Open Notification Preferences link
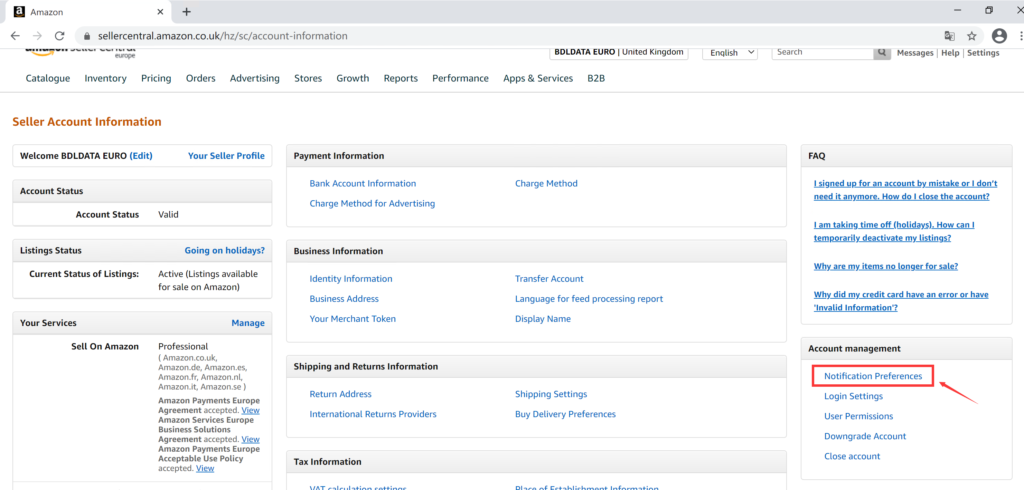Image resolution: width=1024 pixels, height=490 pixels. pyautogui.click(x=873, y=376)
